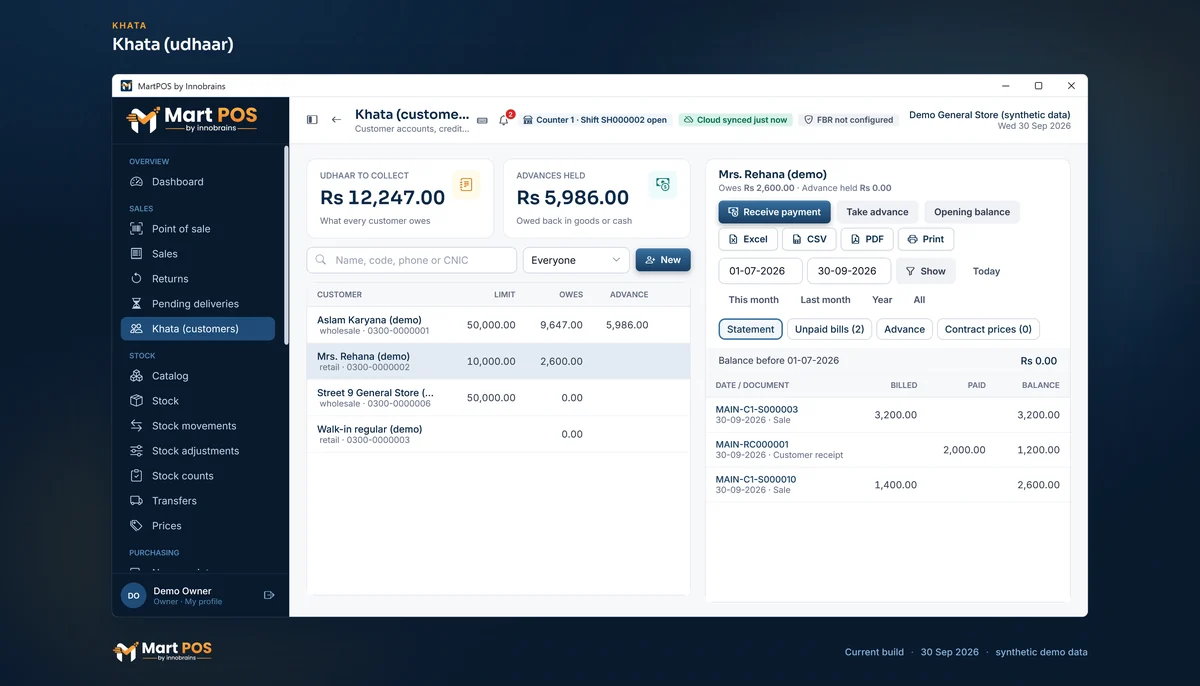
Task: Go back using the arrow icon
Action: click(336, 120)
